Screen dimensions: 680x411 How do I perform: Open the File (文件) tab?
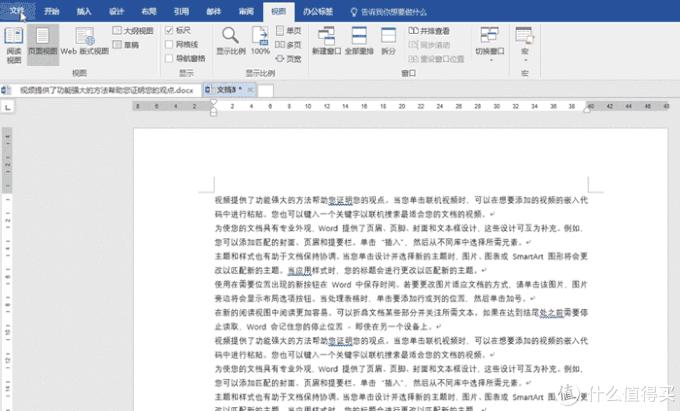click(17, 10)
